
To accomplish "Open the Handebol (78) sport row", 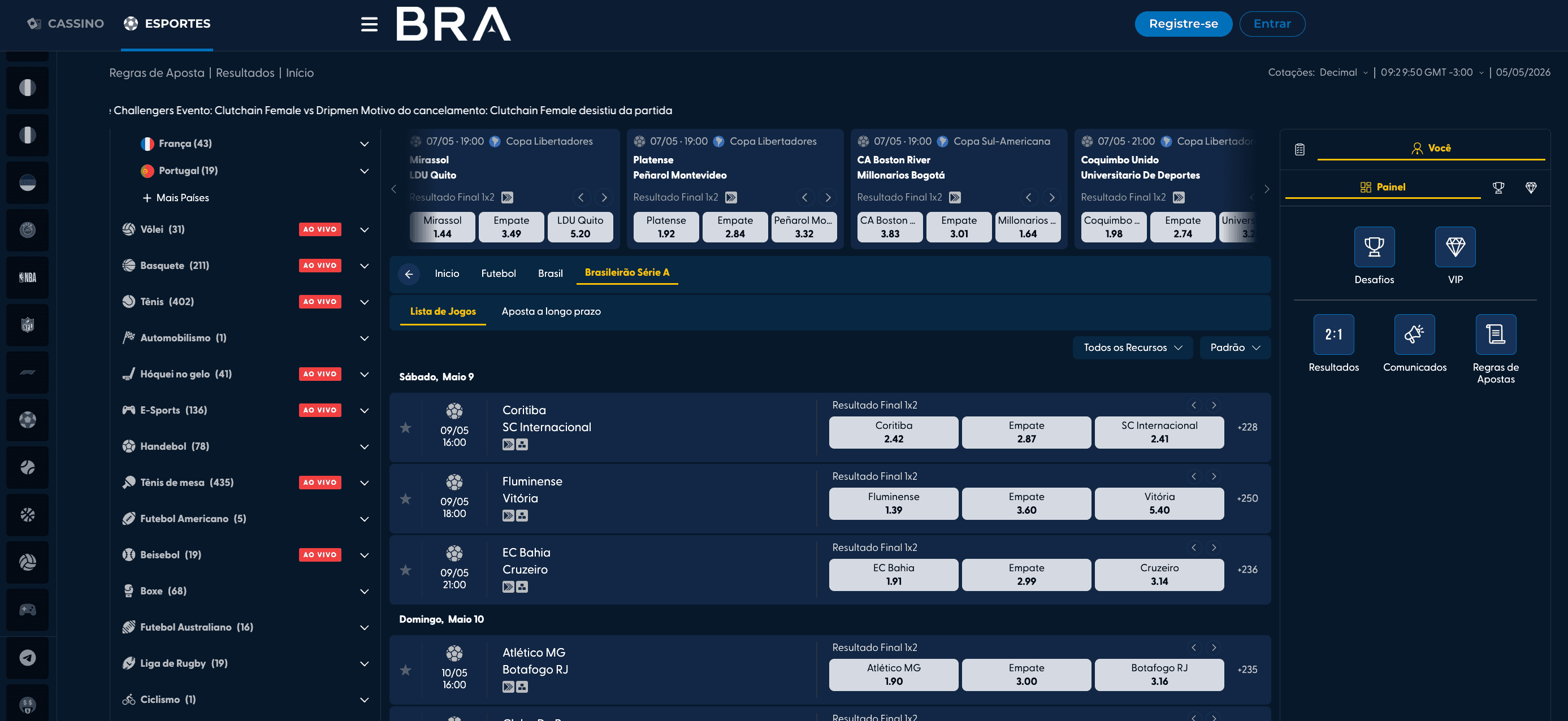I will point(246,446).
